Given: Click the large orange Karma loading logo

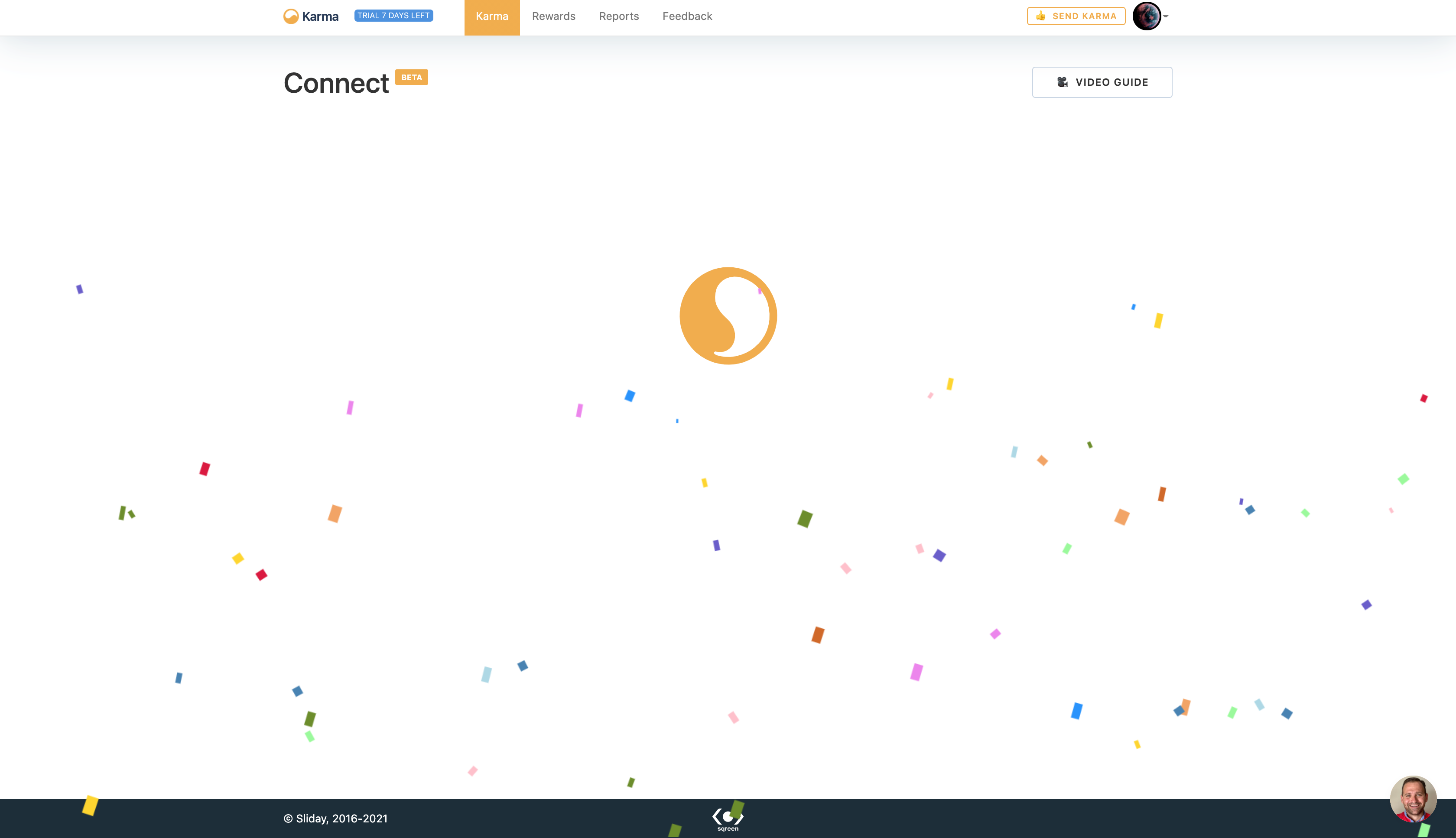Looking at the screenshot, I should (x=728, y=315).
